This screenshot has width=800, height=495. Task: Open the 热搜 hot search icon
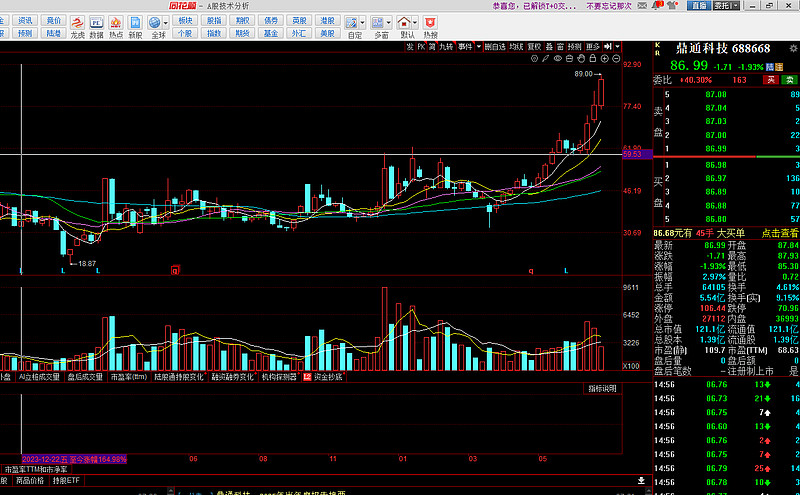click(x=430, y=23)
